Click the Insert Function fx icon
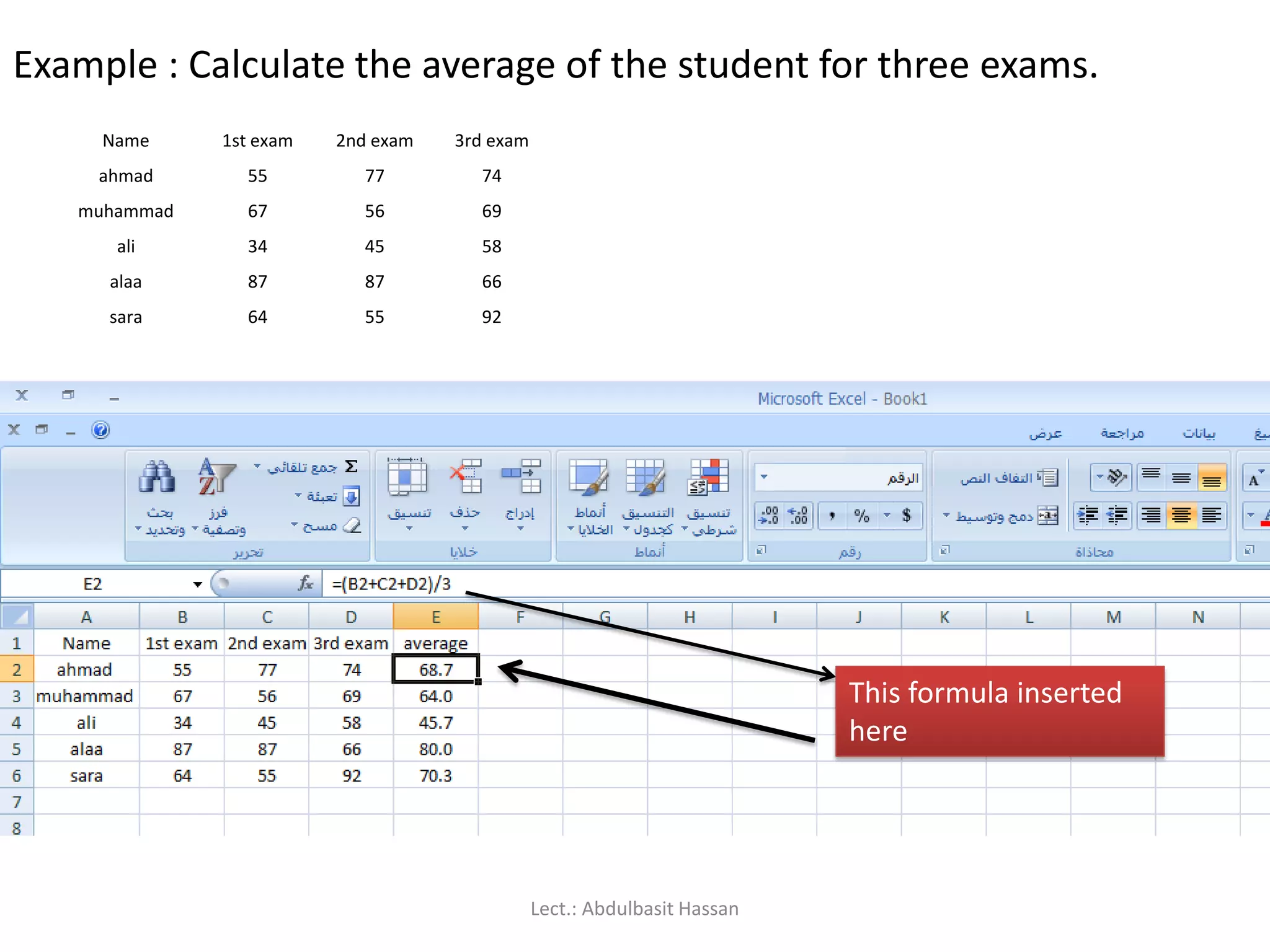Image resolution: width=1270 pixels, height=952 pixels. [x=305, y=583]
